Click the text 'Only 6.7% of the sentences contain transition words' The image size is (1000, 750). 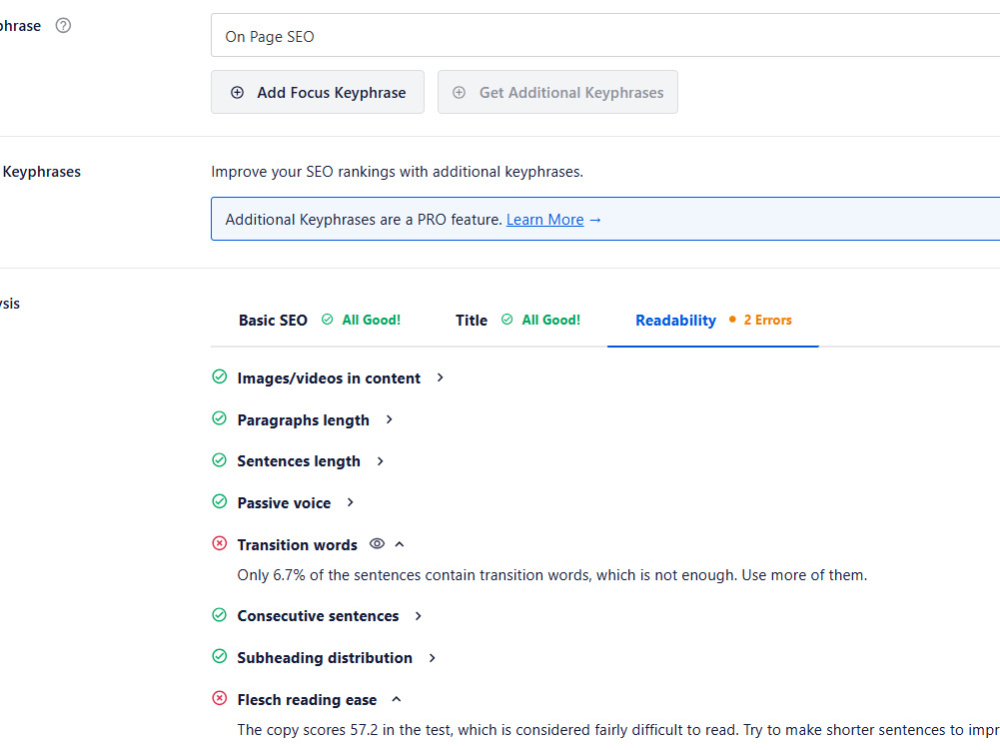coord(415,575)
